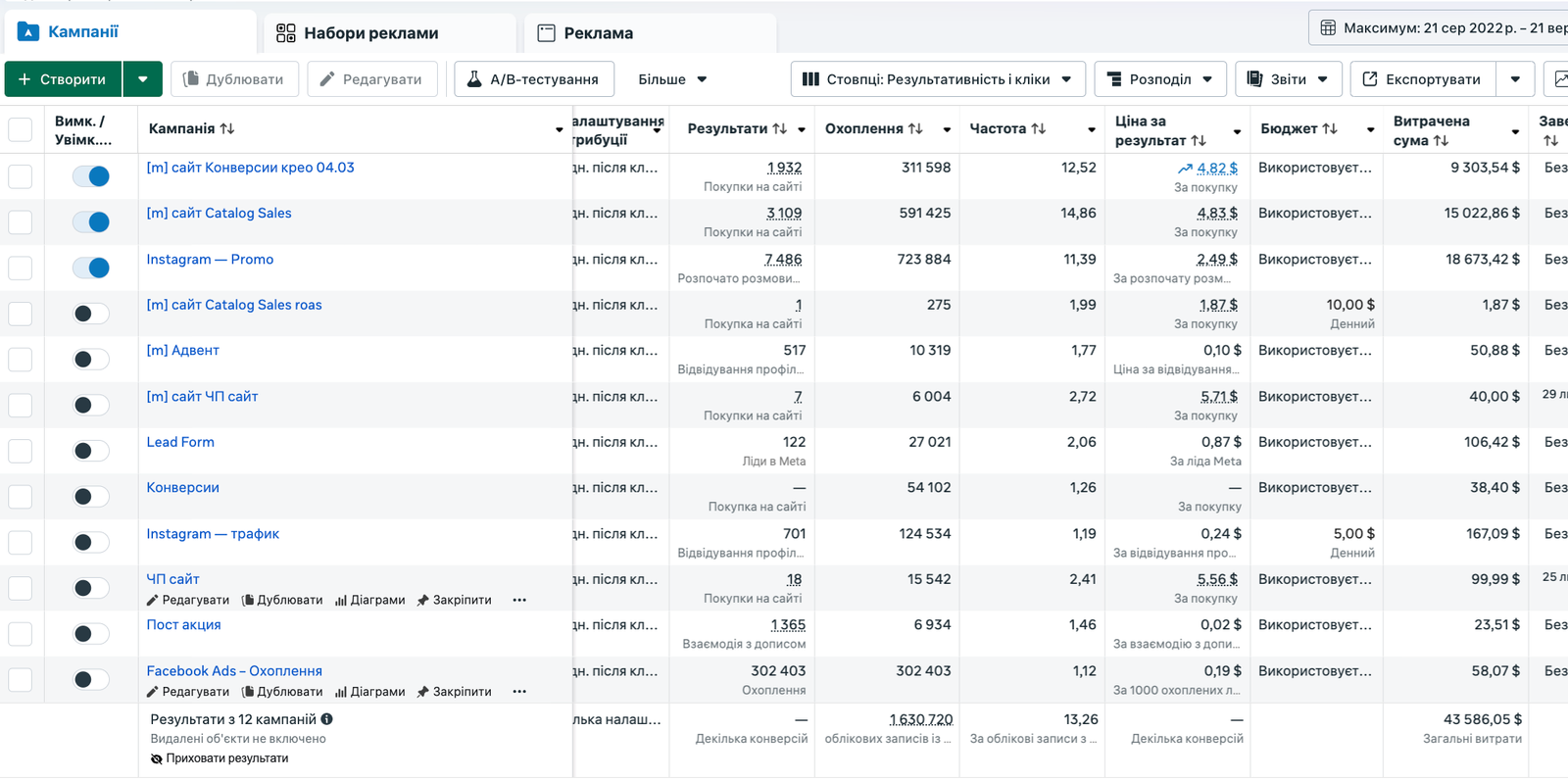The width and height of the screenshot is (1568, 780).
Task: Open the Стовпці columns dropdown
Action: (x=937, y=79)
